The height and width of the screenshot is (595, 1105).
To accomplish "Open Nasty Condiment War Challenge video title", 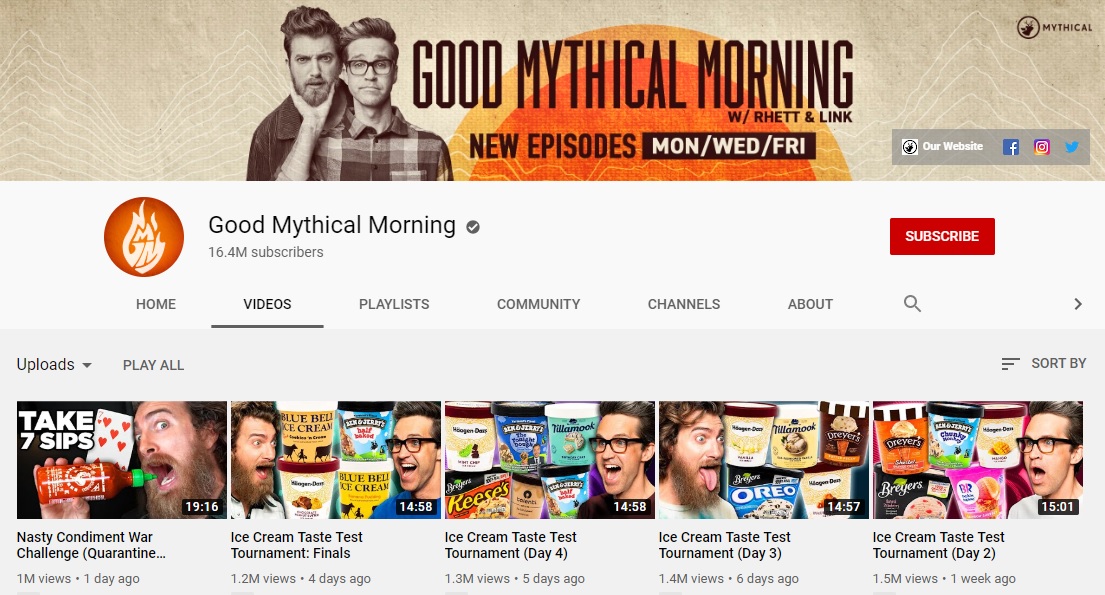I will [x=92, y=545].
